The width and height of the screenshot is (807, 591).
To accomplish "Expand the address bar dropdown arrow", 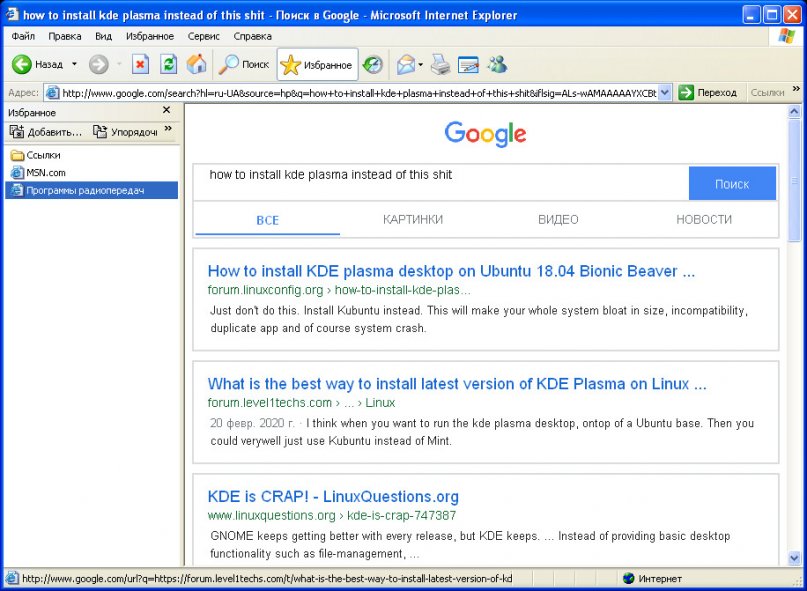I will [664, 93].
